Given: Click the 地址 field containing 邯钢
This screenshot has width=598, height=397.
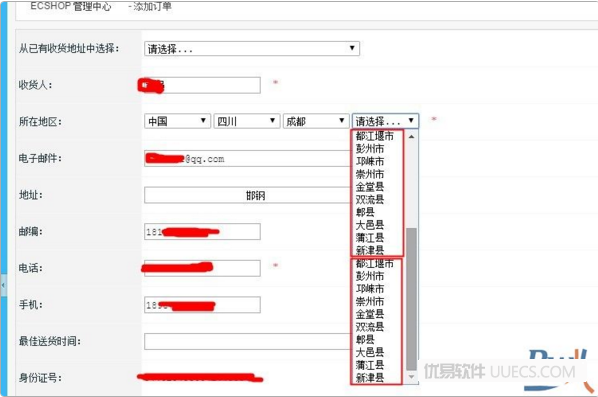Looking at the screenshot, I should click(x=248, y=195).
